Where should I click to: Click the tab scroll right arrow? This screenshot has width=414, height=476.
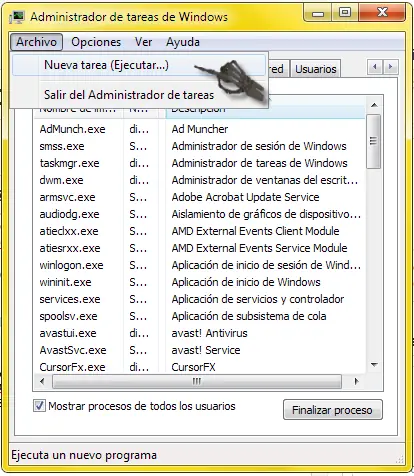390,67
